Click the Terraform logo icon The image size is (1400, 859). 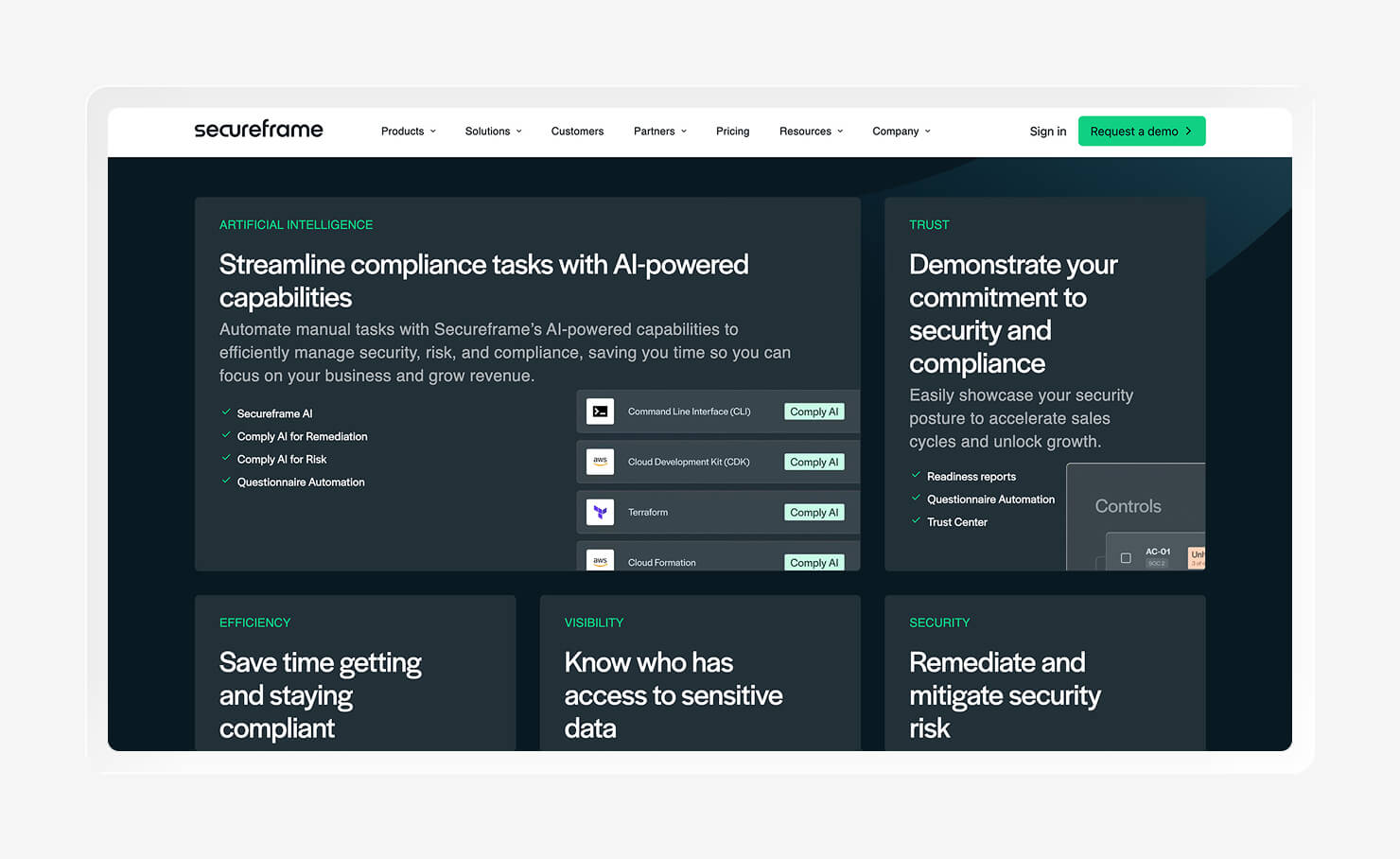[600, 512]
